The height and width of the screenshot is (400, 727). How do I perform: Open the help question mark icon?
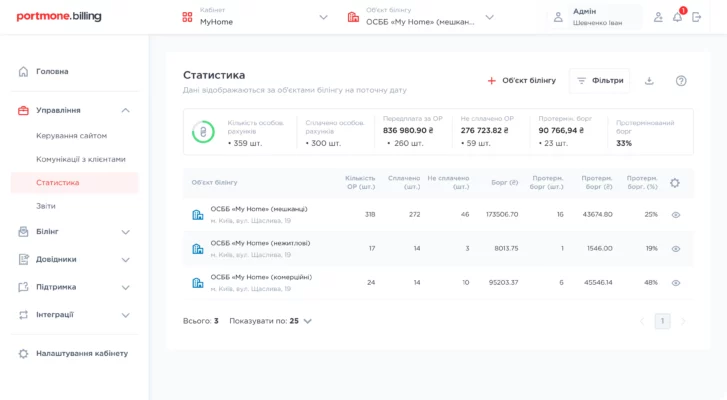681,81
